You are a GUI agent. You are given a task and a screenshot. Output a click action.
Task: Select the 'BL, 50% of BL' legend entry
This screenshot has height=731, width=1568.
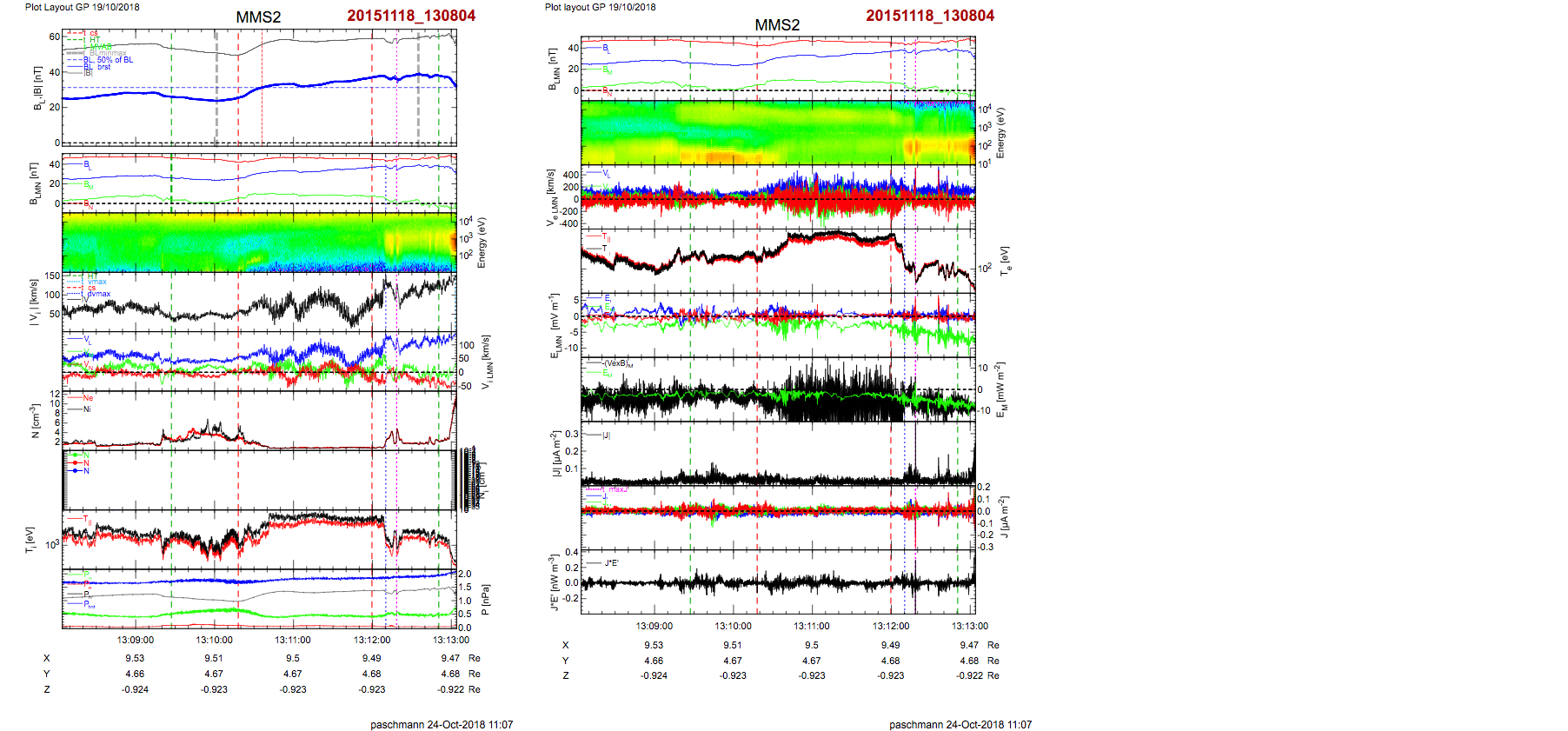pyautogui.click(x=108, y=60)
